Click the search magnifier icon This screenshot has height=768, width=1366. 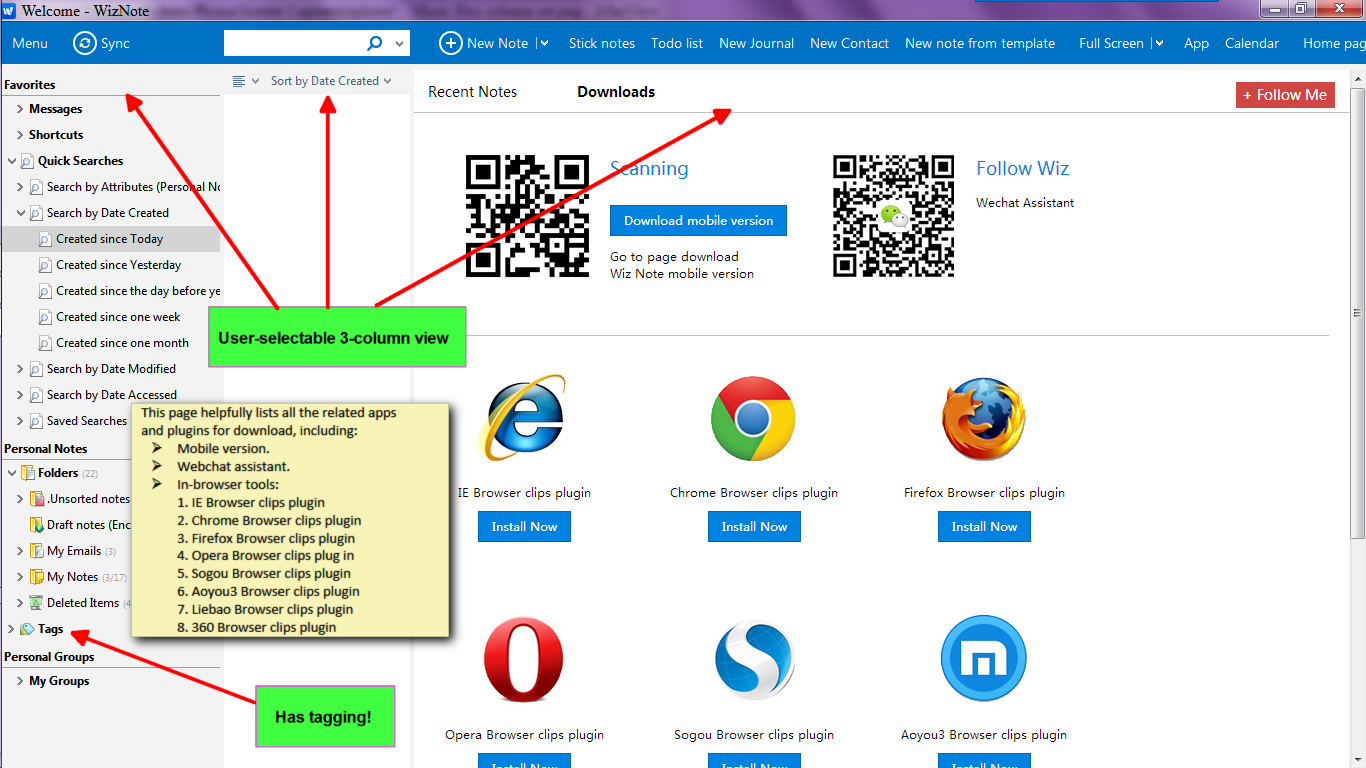pos(375,43)
